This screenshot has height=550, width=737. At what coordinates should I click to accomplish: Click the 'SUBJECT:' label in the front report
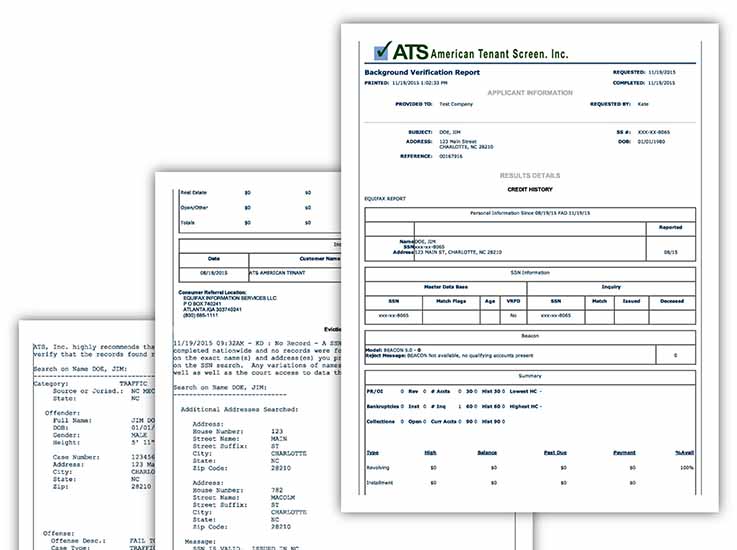(x=420, y=132)
